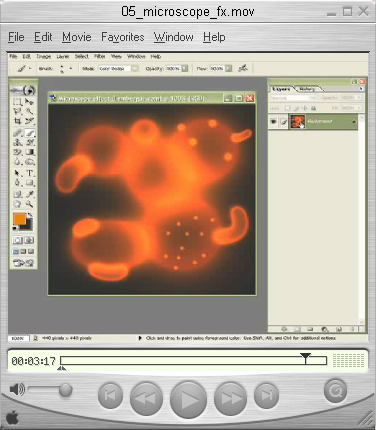376x430 pixels.
Task: Open QuickTime Help menu
Action: (x=214, y=37)
